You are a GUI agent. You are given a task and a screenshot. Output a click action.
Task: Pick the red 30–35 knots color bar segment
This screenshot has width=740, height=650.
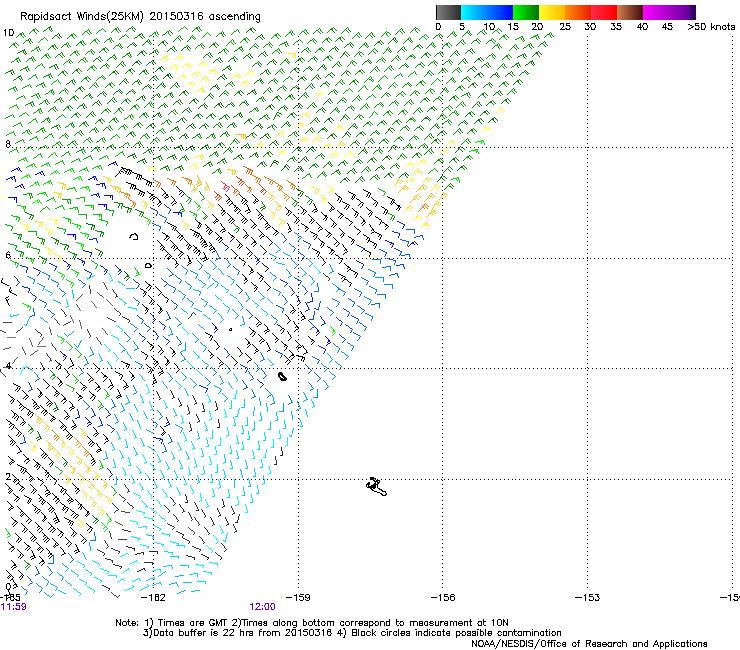[604, 12]
